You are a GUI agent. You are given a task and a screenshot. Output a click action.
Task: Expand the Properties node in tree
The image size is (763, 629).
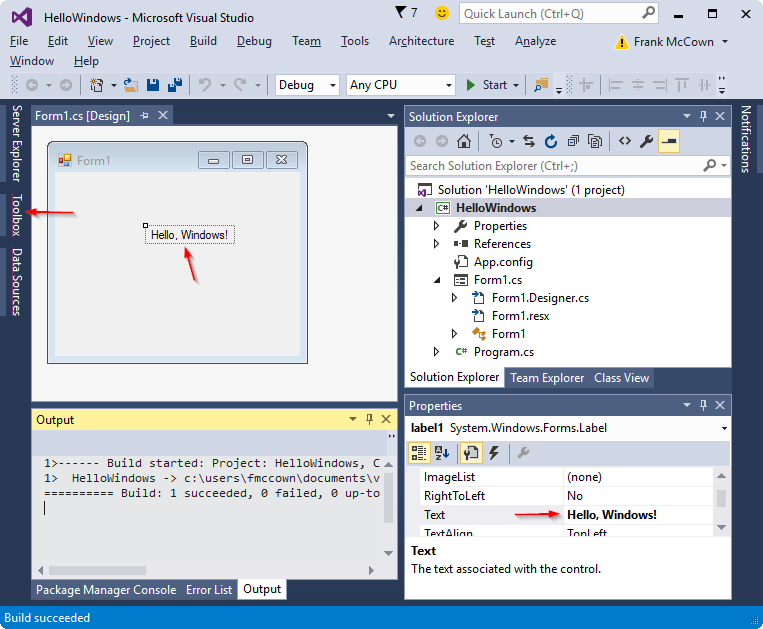coord(436,226)
